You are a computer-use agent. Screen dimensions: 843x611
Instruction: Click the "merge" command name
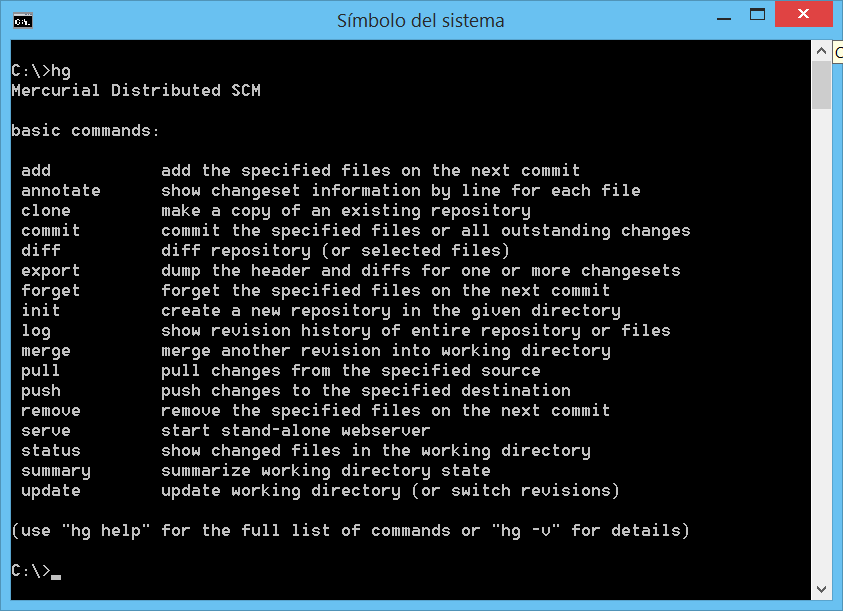click(46, 351)
